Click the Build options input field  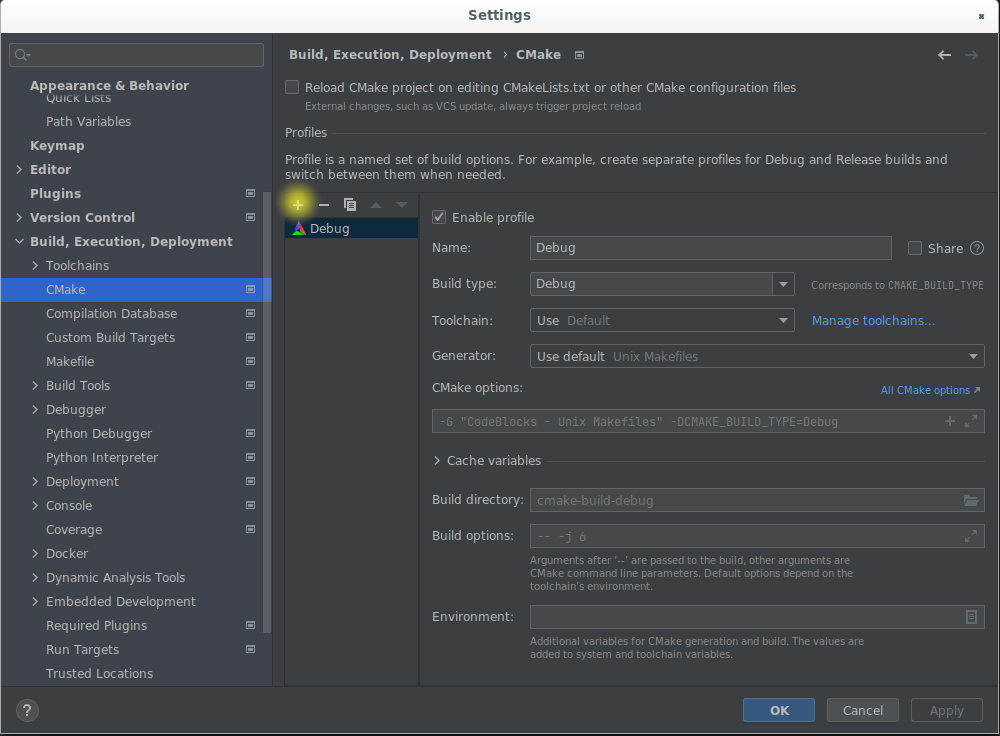point(757,536)
